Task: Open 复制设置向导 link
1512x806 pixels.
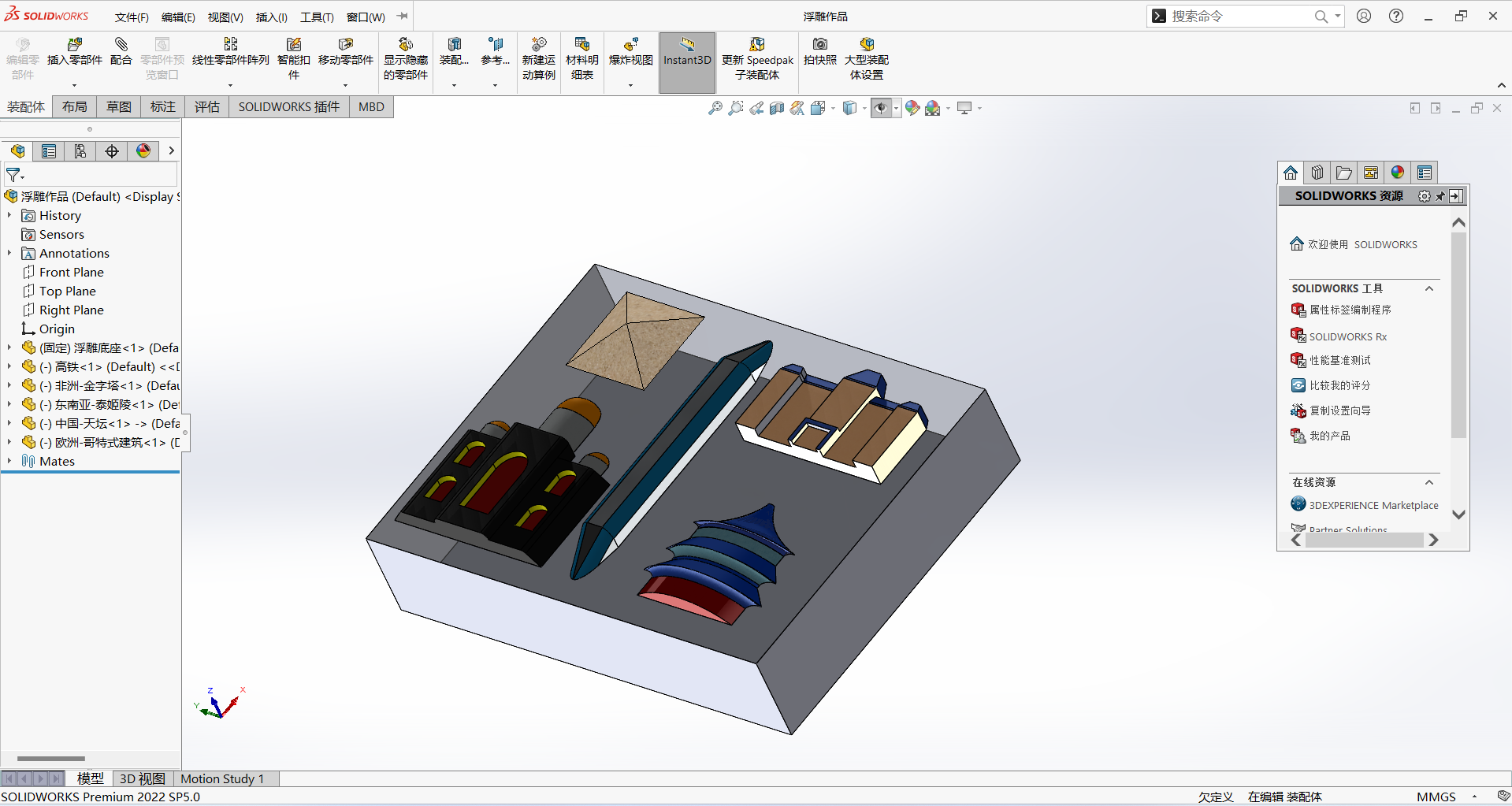Action: pos(1331,410)
